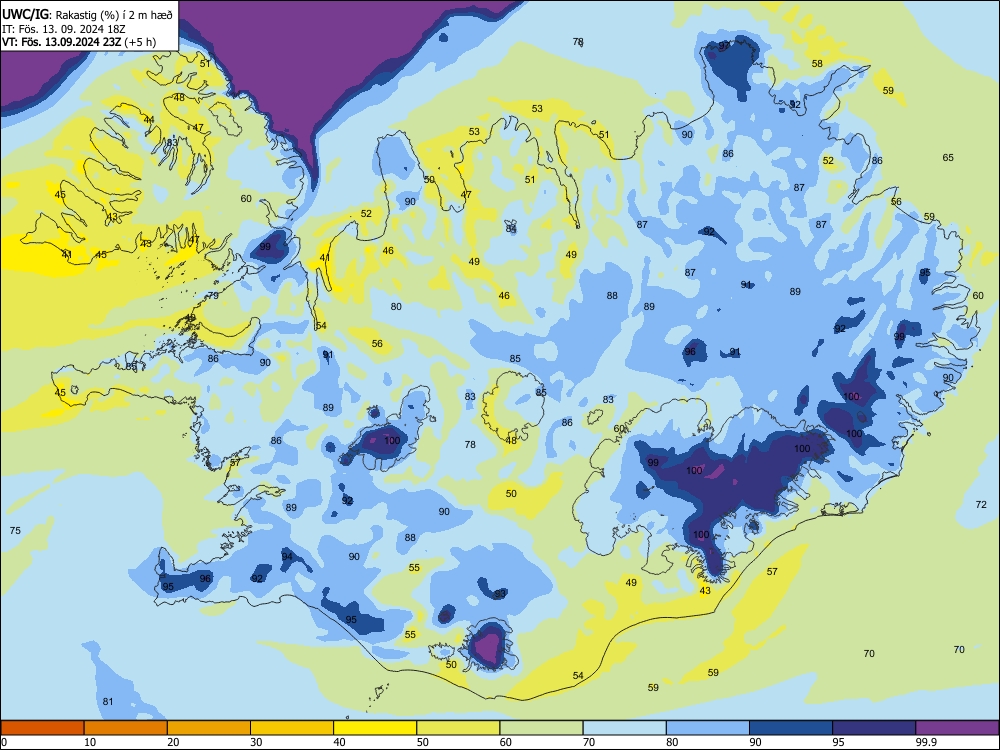Click the legend tick label '95'
Image resolution: width=1000 pixels, height=750 pixels.
[839, 742]
